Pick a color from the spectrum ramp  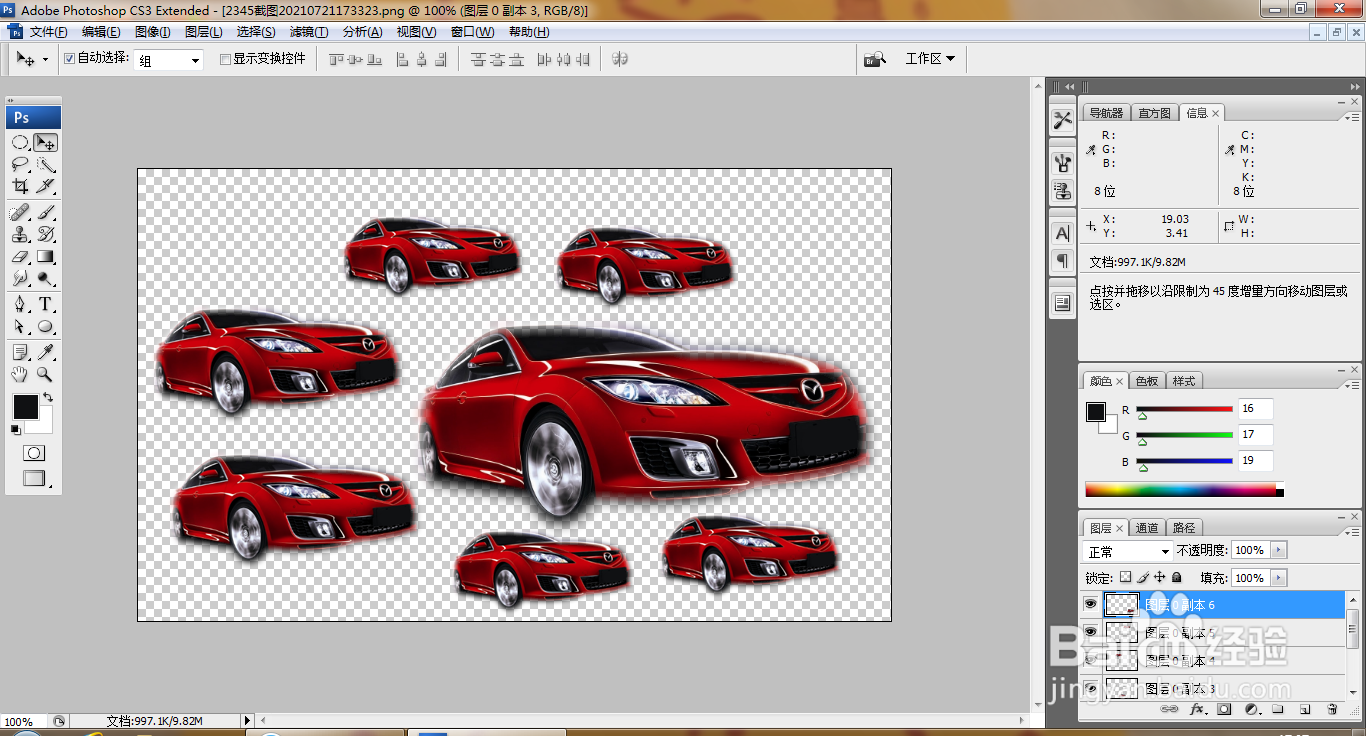pos(1184,490)
